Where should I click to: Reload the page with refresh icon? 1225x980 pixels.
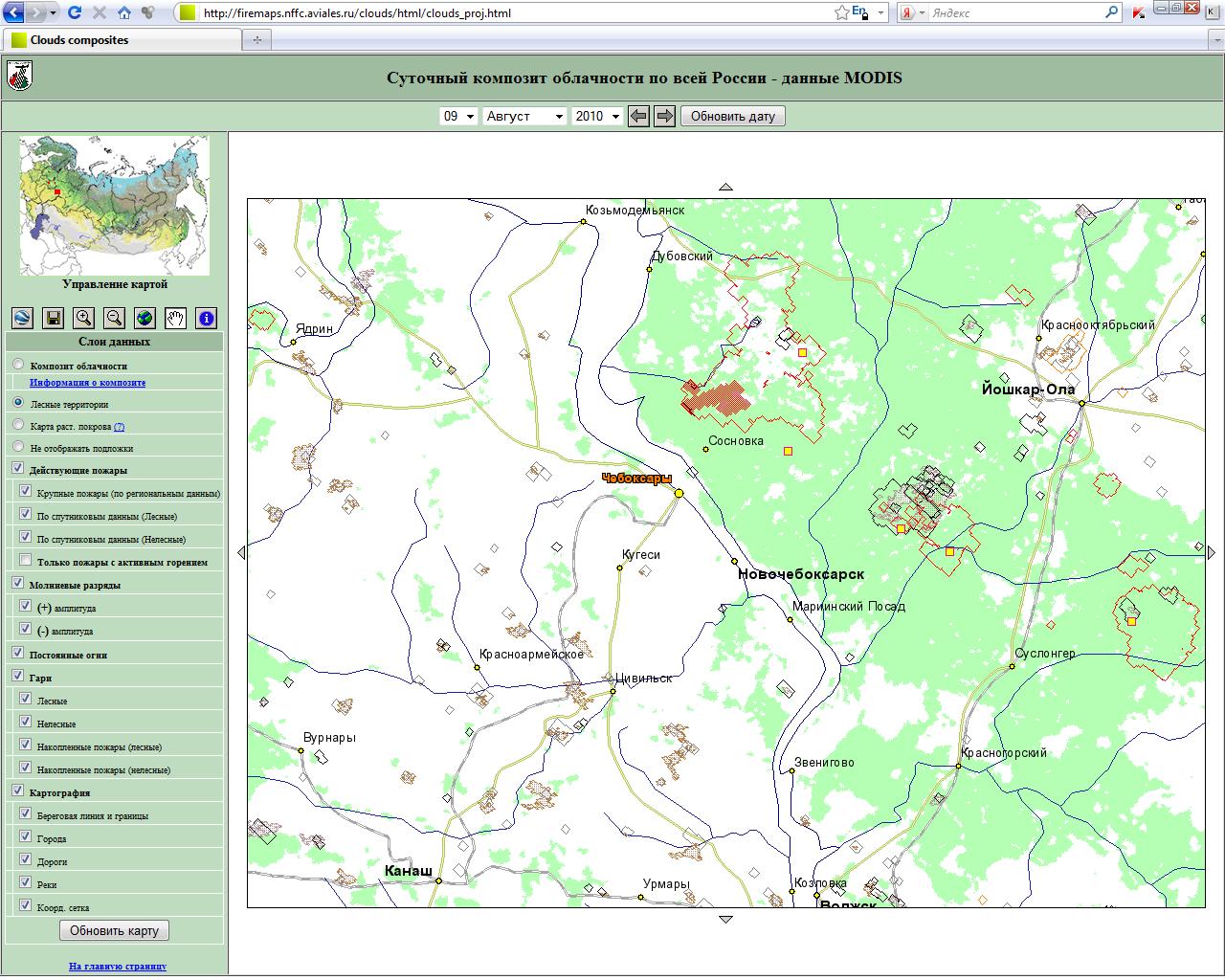75,12
